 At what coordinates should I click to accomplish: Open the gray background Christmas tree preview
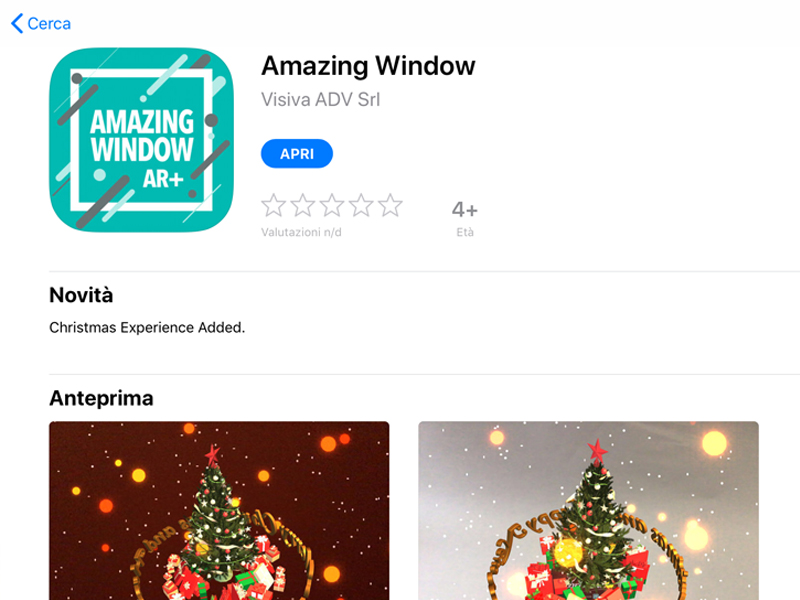click(588, 511)
